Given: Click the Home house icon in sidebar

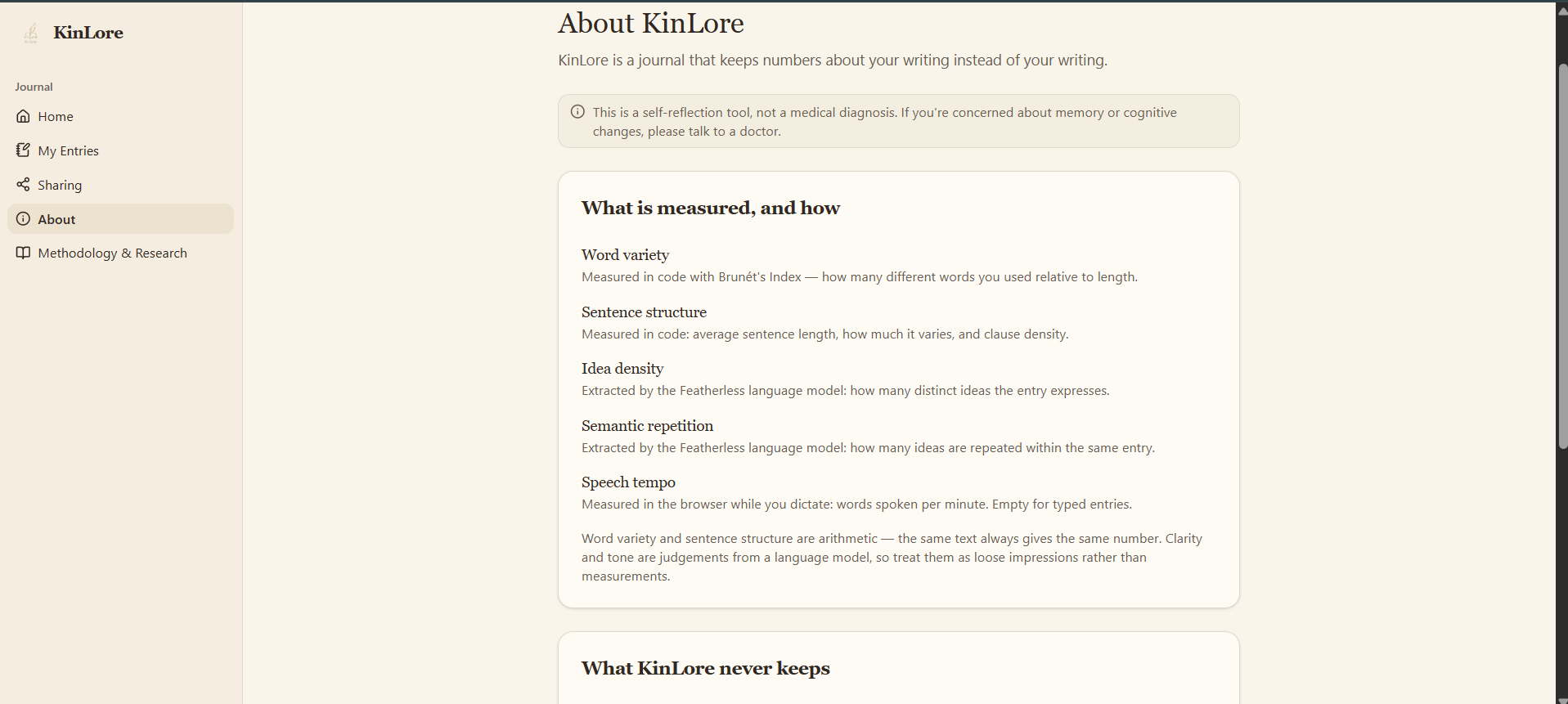Looking at the screenshot, I should pyautogui.click(x=23, y=116).
